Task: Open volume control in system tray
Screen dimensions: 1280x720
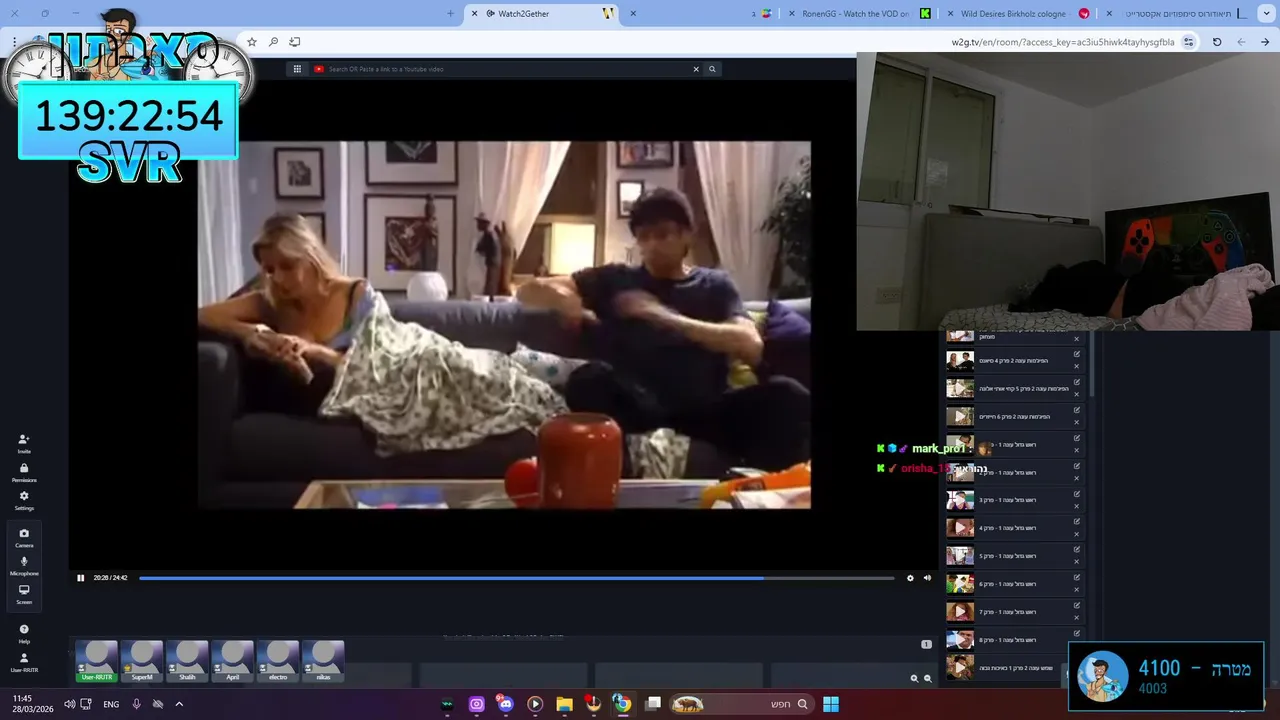Action: coord(69,704)
